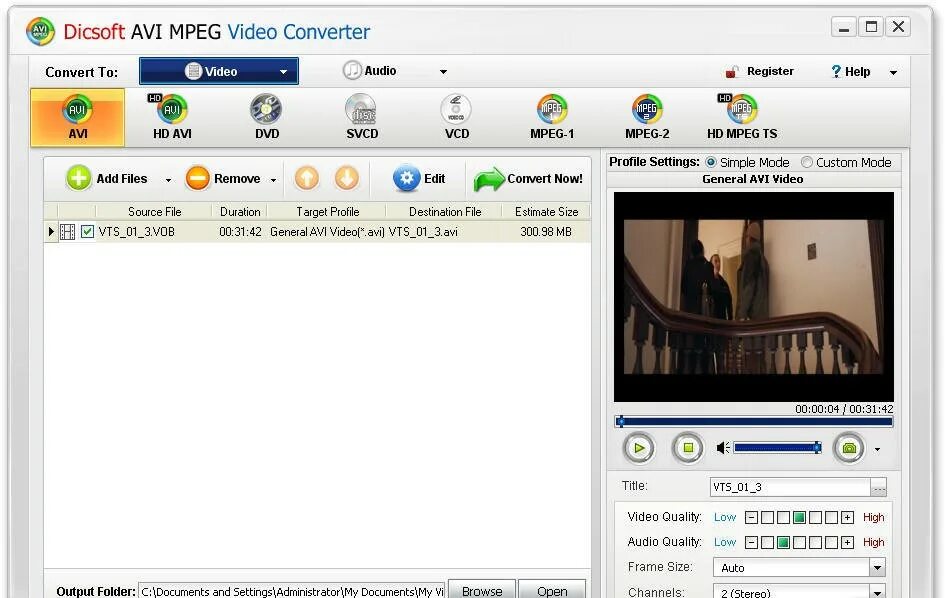This screenshot has width=945, height=598.
Task: Open Add Files dropdown arrow
Action: pos(168,180)
